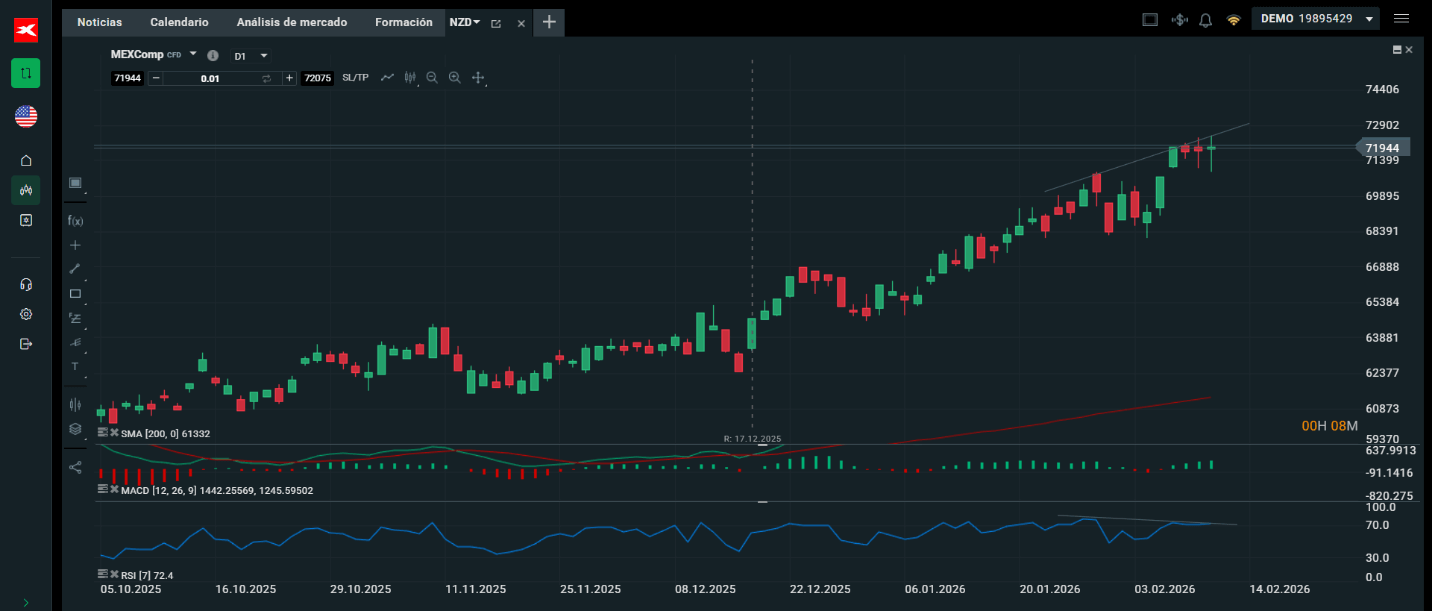Image resolution: width=1432 pixels, height=611 pixels.
Task: Click the 0.01 volume input field
Action: (210, 78)
